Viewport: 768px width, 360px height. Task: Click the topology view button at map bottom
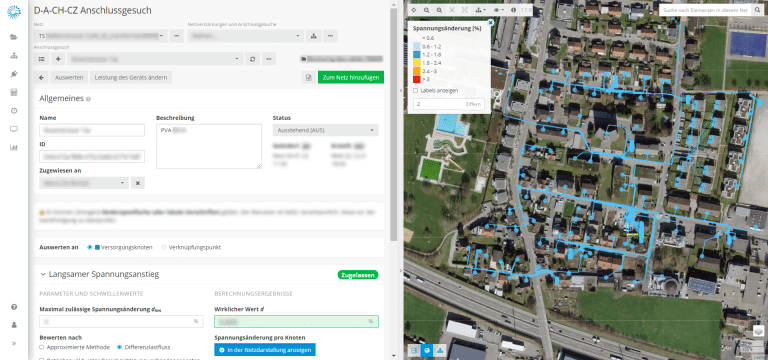pos(440,350)
